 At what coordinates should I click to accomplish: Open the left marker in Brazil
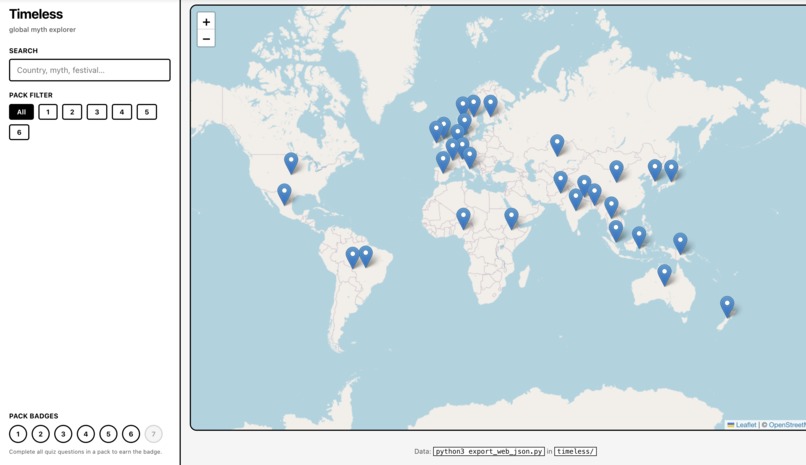click(x=352, y=258)
